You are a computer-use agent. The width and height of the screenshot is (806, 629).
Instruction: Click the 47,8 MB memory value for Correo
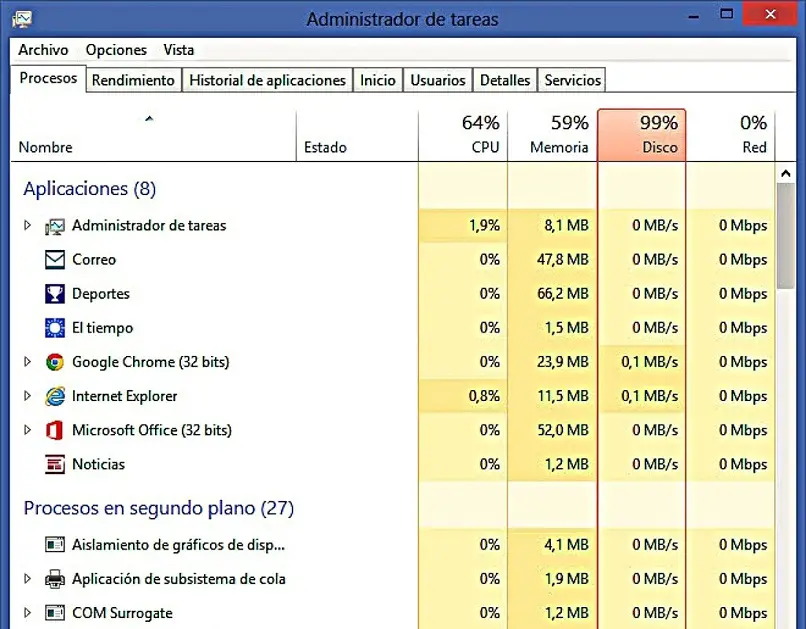tap(562, 260)
